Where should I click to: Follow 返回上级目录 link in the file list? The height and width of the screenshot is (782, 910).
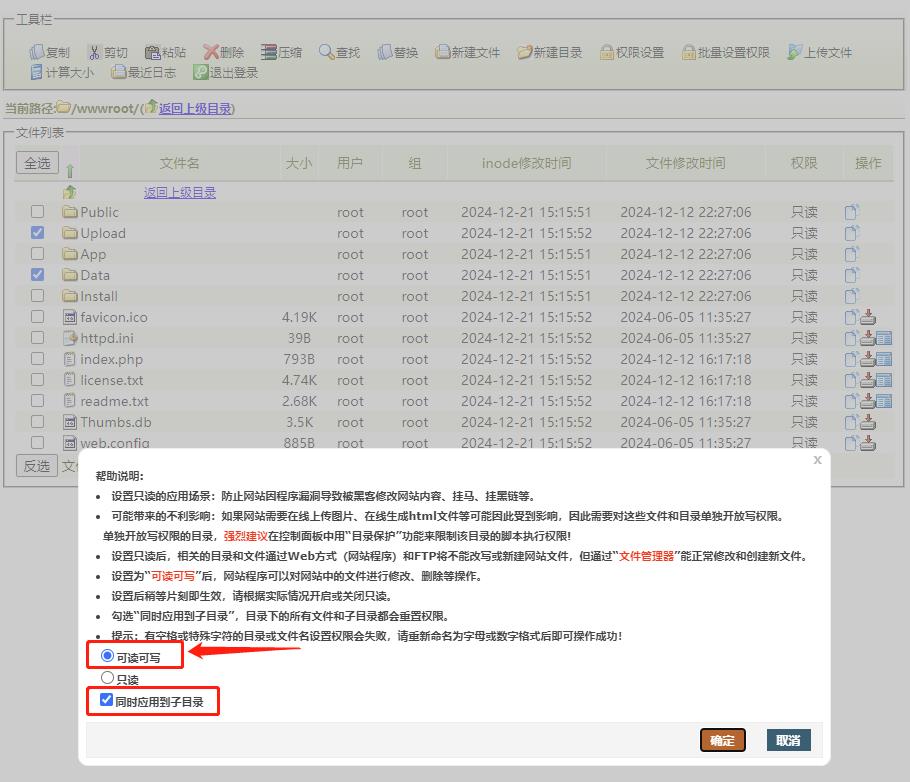(179, 192)
